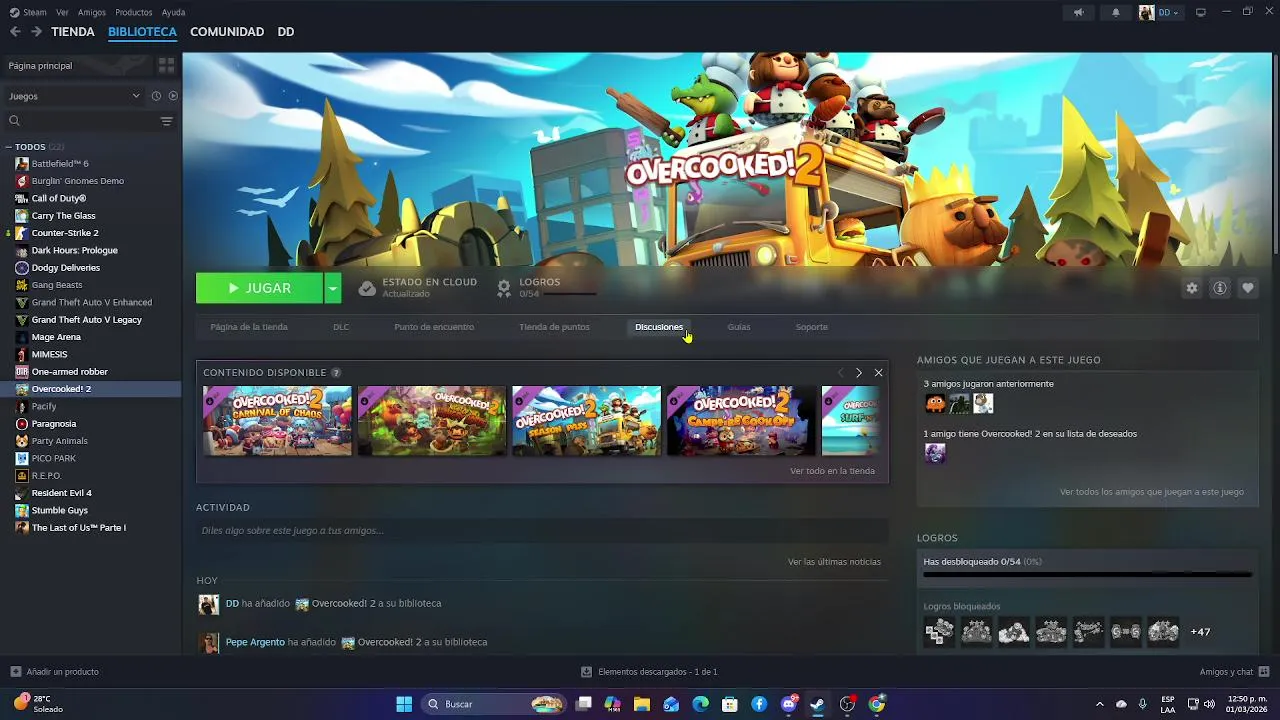Go to the TIENDA section
Viewport: 1280px width, 720px height.
point(73,32)
